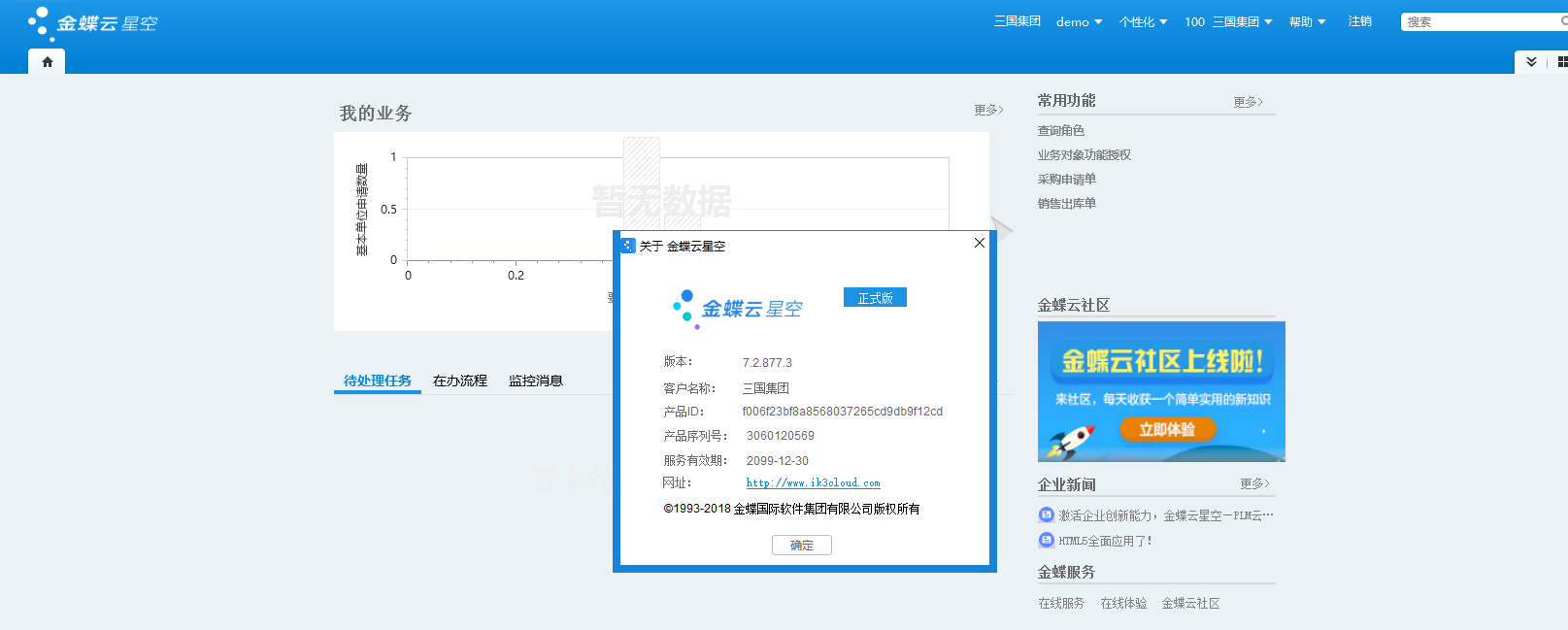The image size is (1568, 630).
Task: Click the product ID f006f23bf8a8568037265cd9db9f12cd
Action: 843,412
